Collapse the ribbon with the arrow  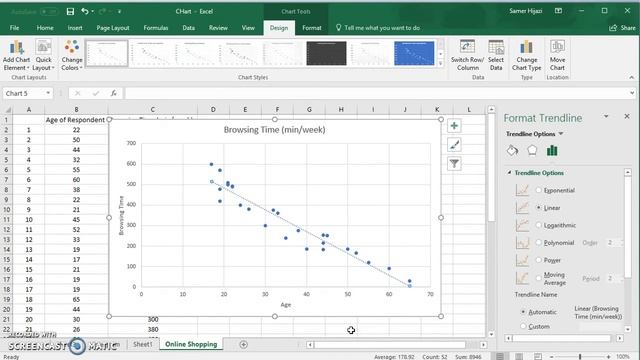(x=631, y=77)
